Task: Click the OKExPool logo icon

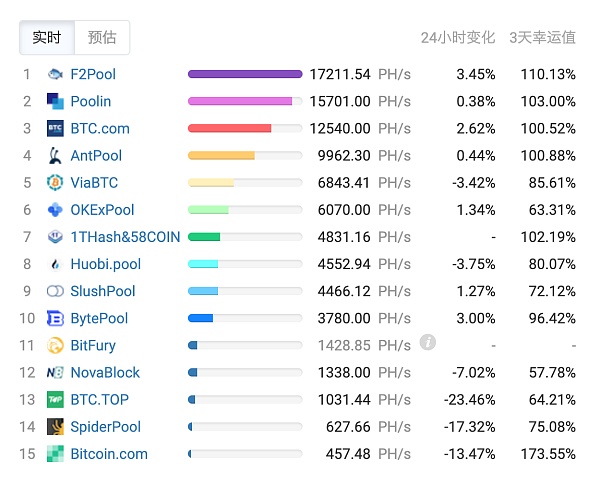Action: pos(55,210)
